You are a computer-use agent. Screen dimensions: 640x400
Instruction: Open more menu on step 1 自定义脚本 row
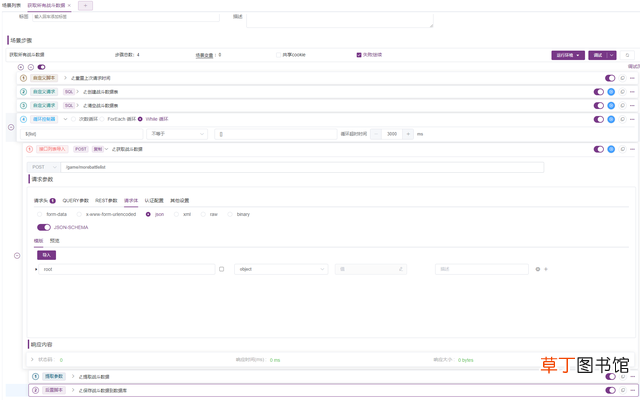(x=632, y=78)
